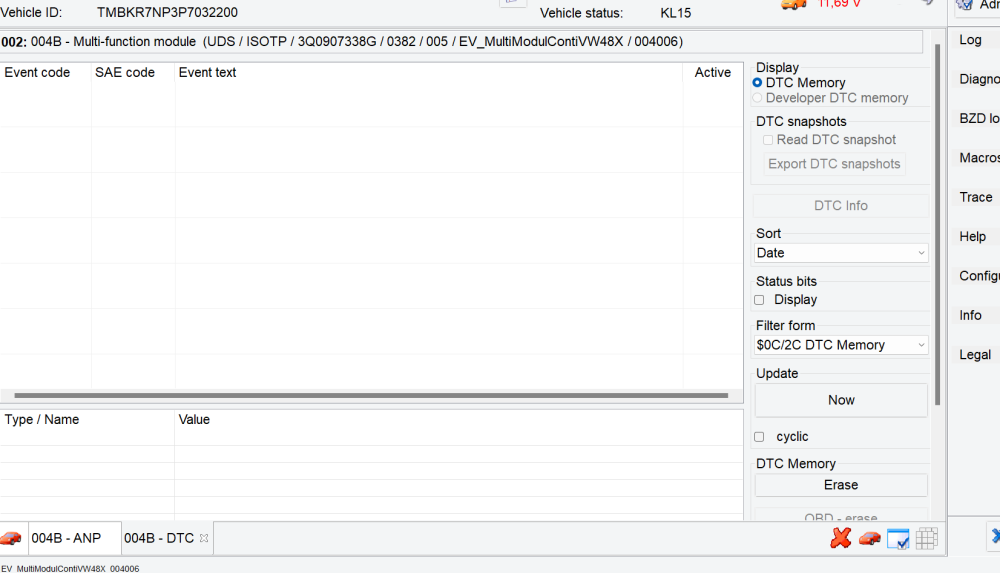Click the DTC Memory Erase button
Screen dimensions: 1000x573
(841, 485)
